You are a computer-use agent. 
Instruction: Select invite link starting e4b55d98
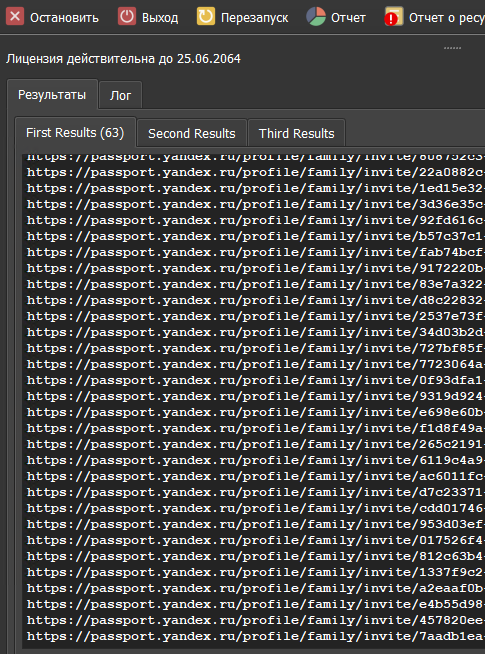tap(256, 604)
